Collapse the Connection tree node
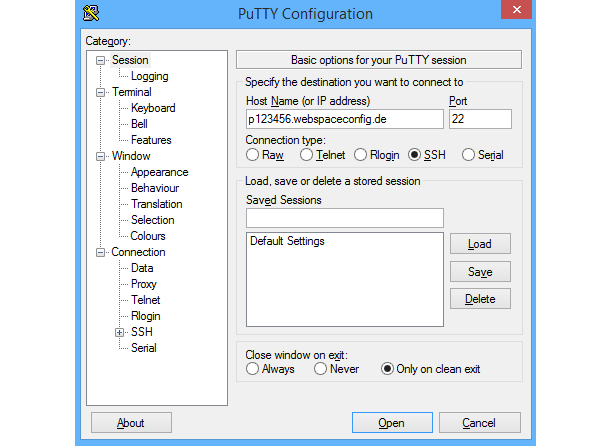Viewport: 610px width, 446px height. click(100, 253)
